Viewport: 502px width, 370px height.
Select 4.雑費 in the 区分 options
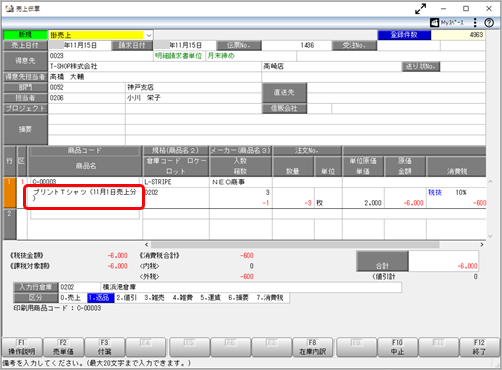click(182, 298)
